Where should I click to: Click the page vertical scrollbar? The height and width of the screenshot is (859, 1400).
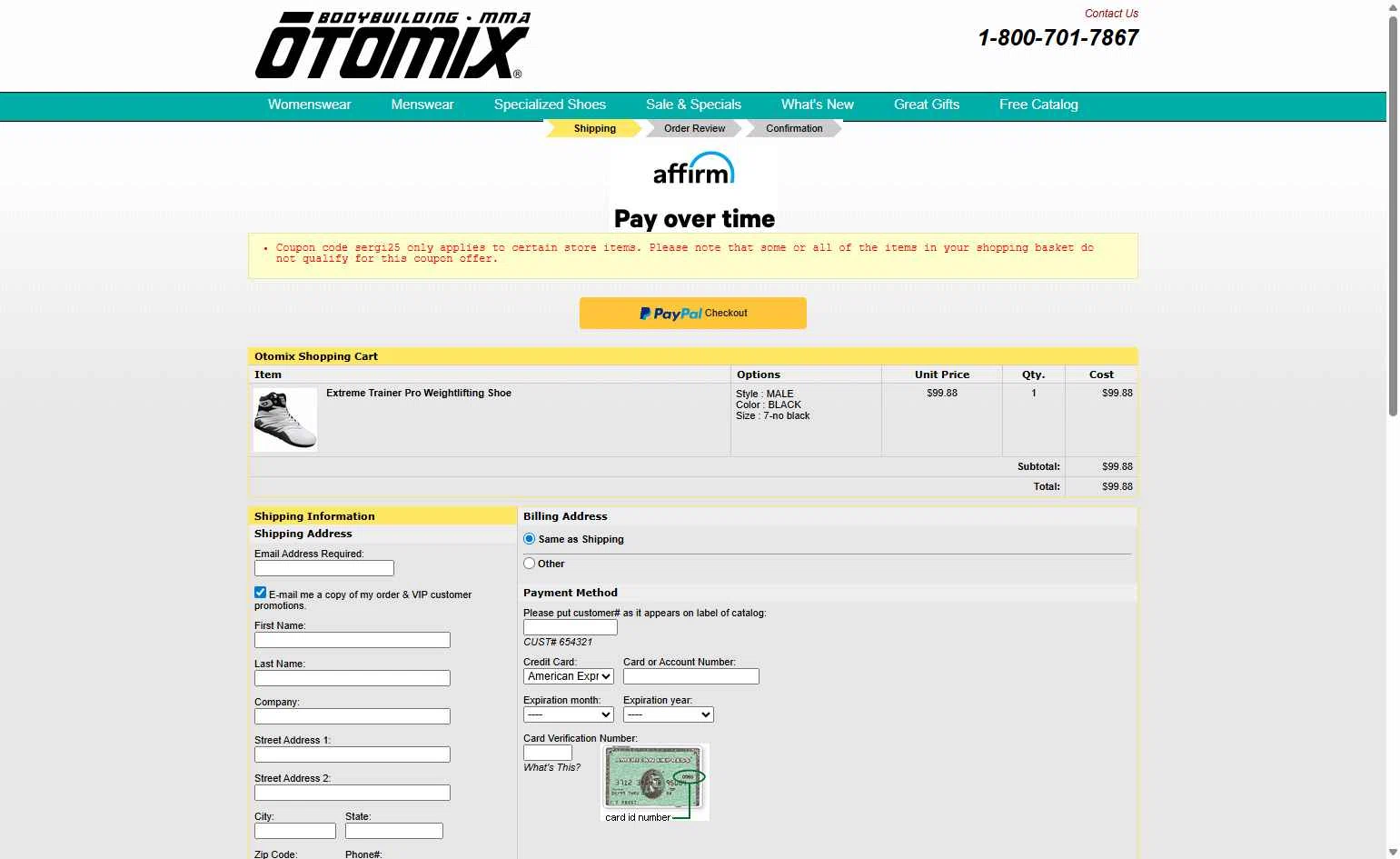[1393, 216]
